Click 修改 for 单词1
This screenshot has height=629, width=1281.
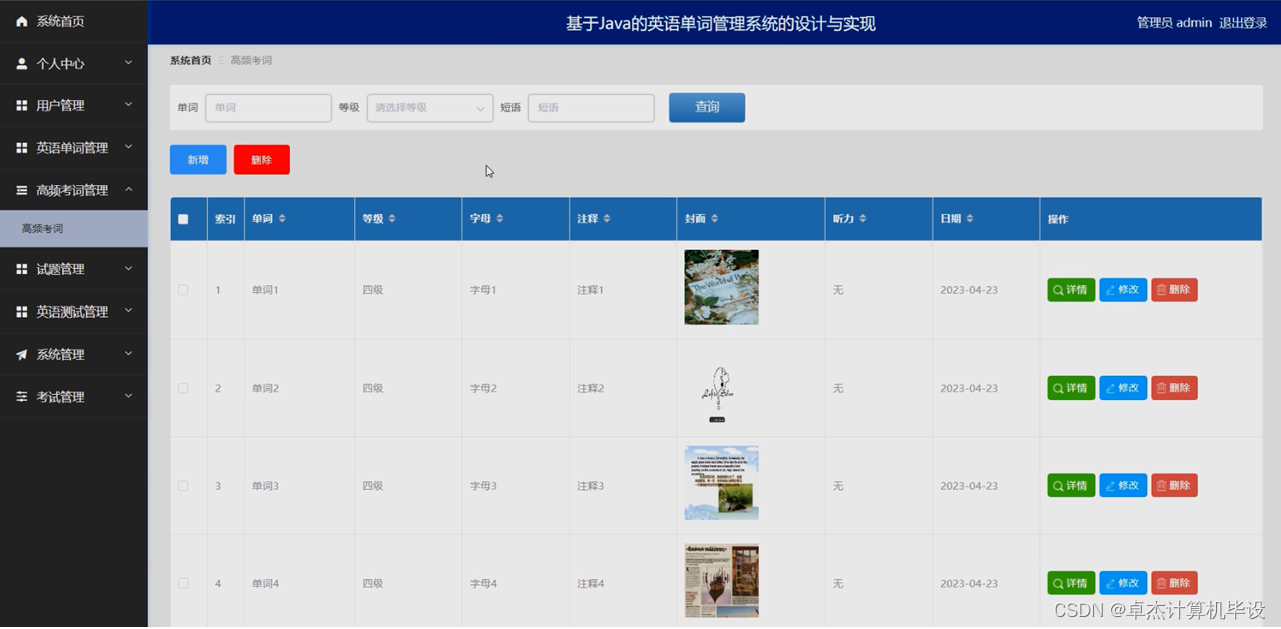pyautogui.click(x=1123, y=290)
